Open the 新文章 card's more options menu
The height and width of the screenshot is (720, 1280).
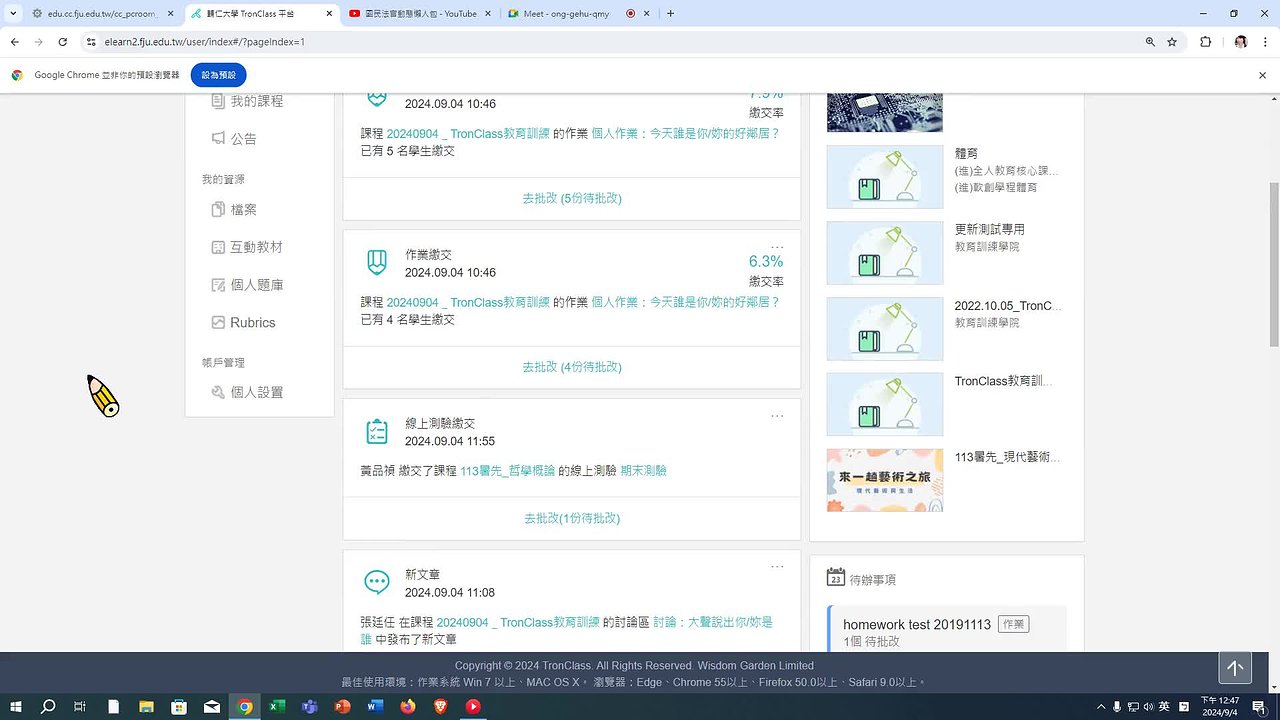click(777, 567)
